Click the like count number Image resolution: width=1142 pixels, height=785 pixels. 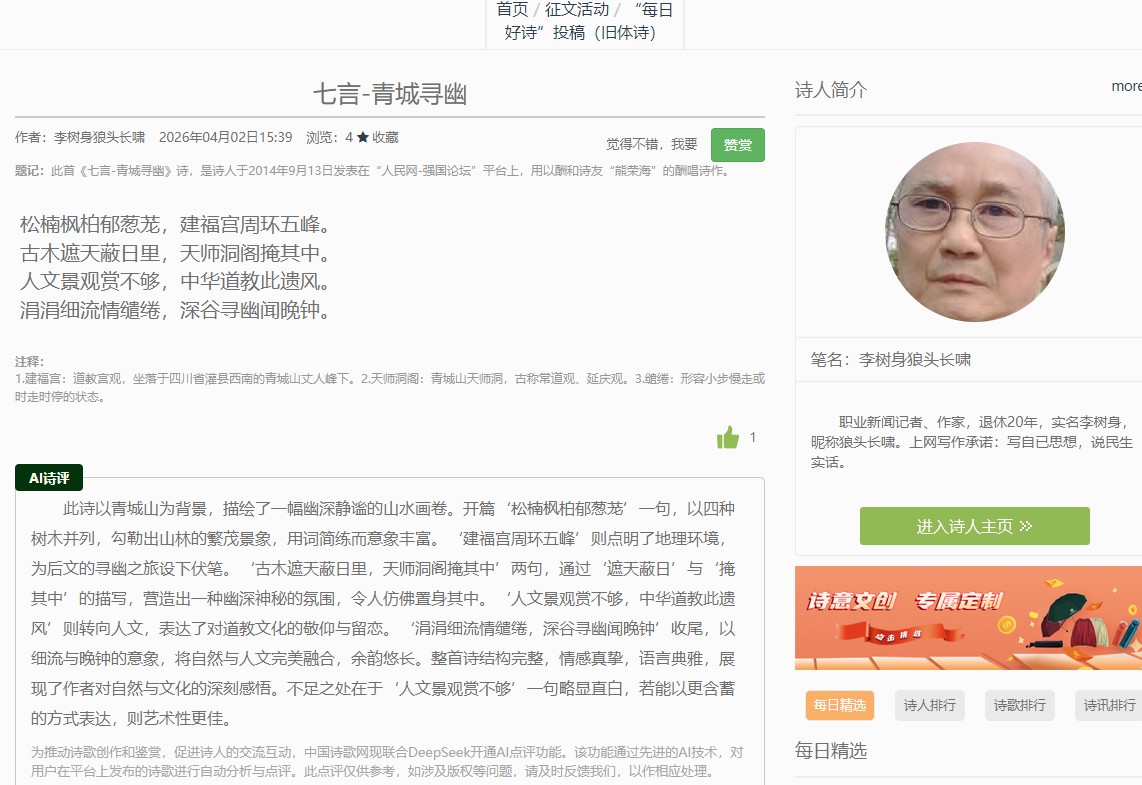[753, 437]
